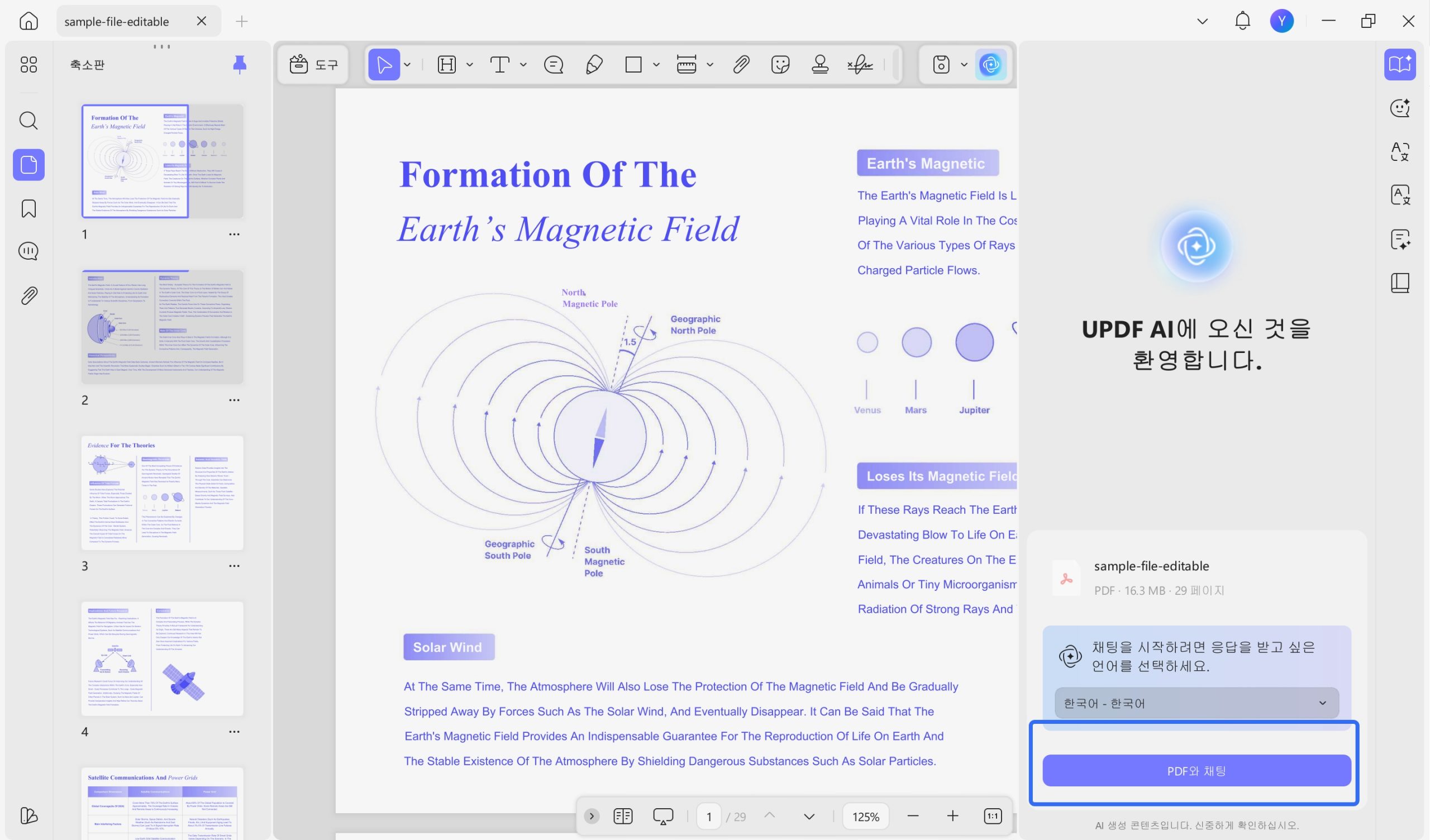Expand the rectangle shape dropdown arrow
This screenshot has height=840, width=1430.
(x=656, y=65)
